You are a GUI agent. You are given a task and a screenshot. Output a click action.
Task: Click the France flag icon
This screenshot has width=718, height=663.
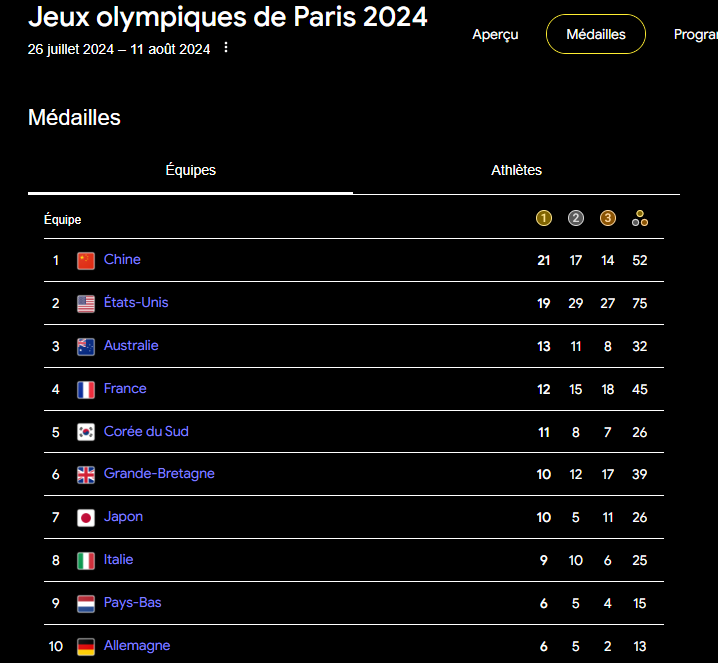click(x=86, y=390)
